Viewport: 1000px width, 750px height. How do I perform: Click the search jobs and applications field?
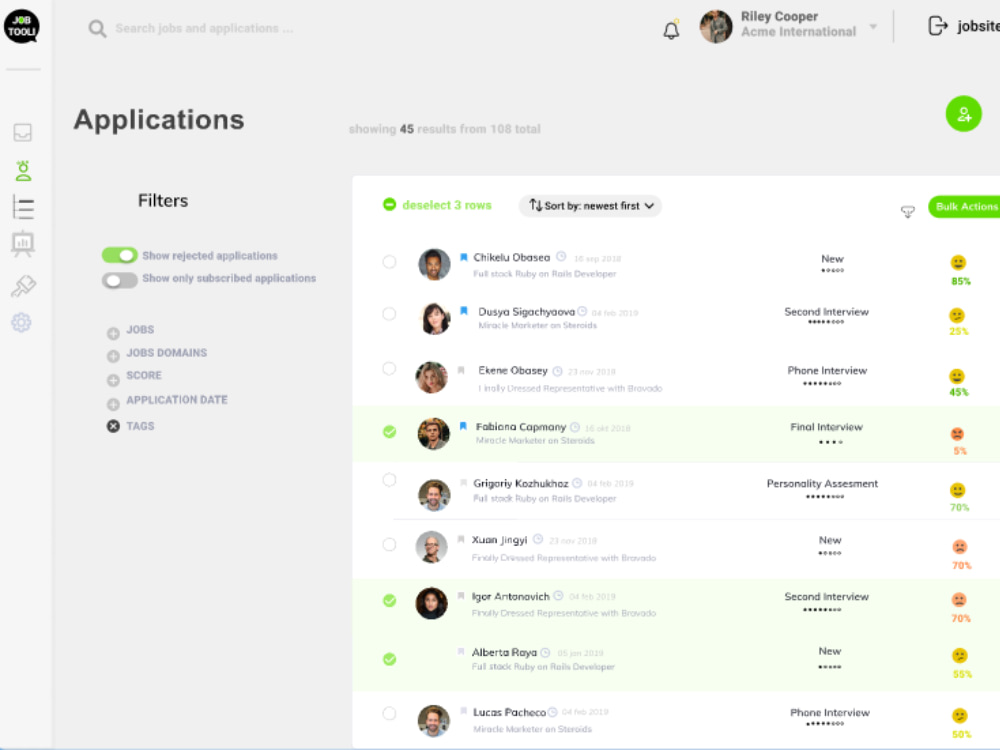click(204, 28)
